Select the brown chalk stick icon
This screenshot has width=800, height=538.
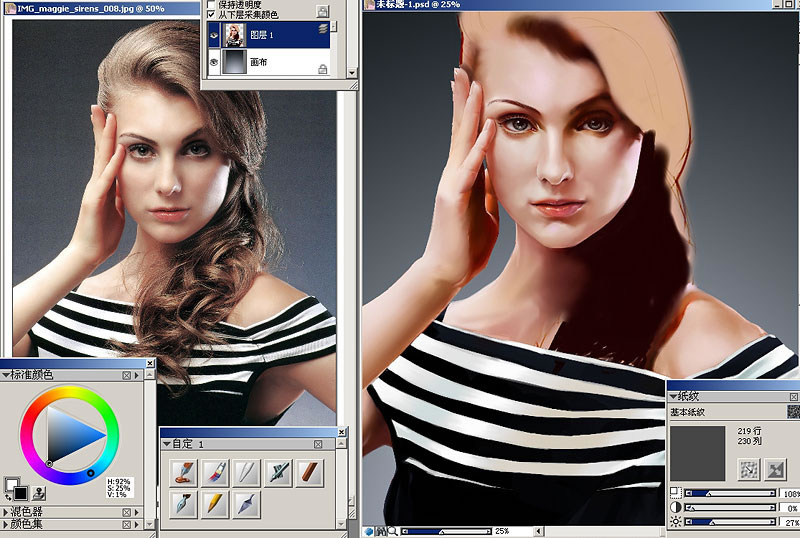(310, 472)
